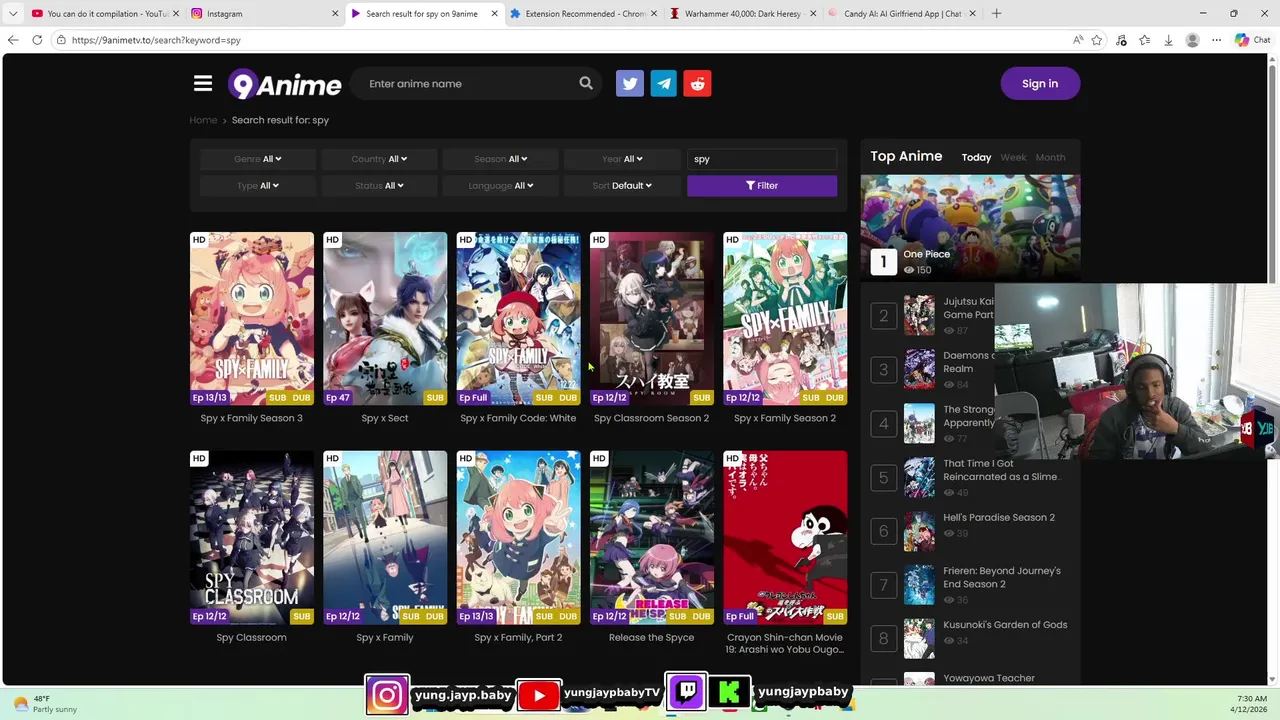This screenshot has width=1280, height=720.
Task: Open the browser Downloads icon
Action: tap(1168, 40)
